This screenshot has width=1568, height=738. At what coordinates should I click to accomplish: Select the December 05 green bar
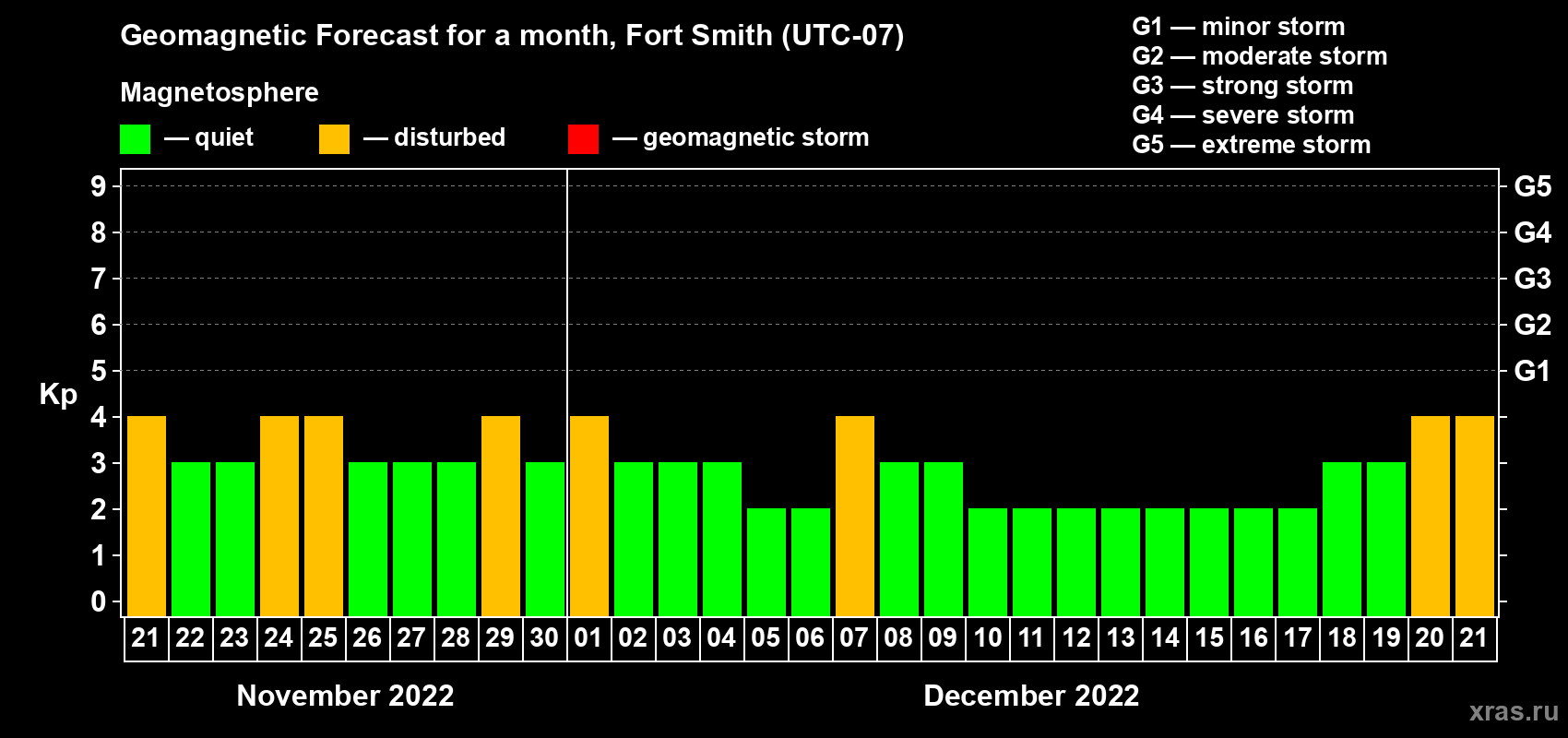coord(766,562)
